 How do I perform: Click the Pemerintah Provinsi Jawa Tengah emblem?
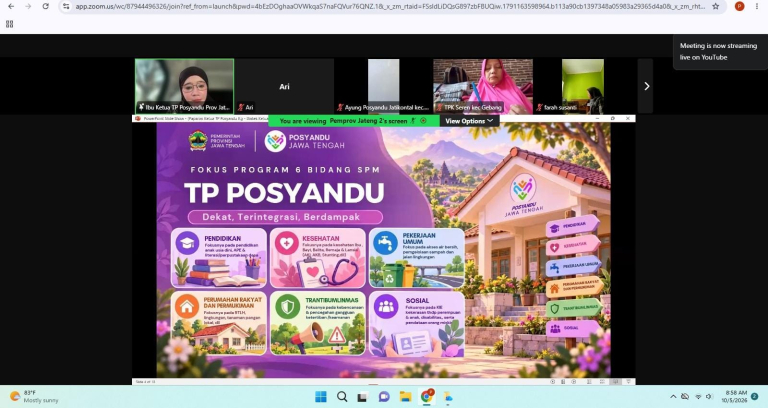coord(198,141)
